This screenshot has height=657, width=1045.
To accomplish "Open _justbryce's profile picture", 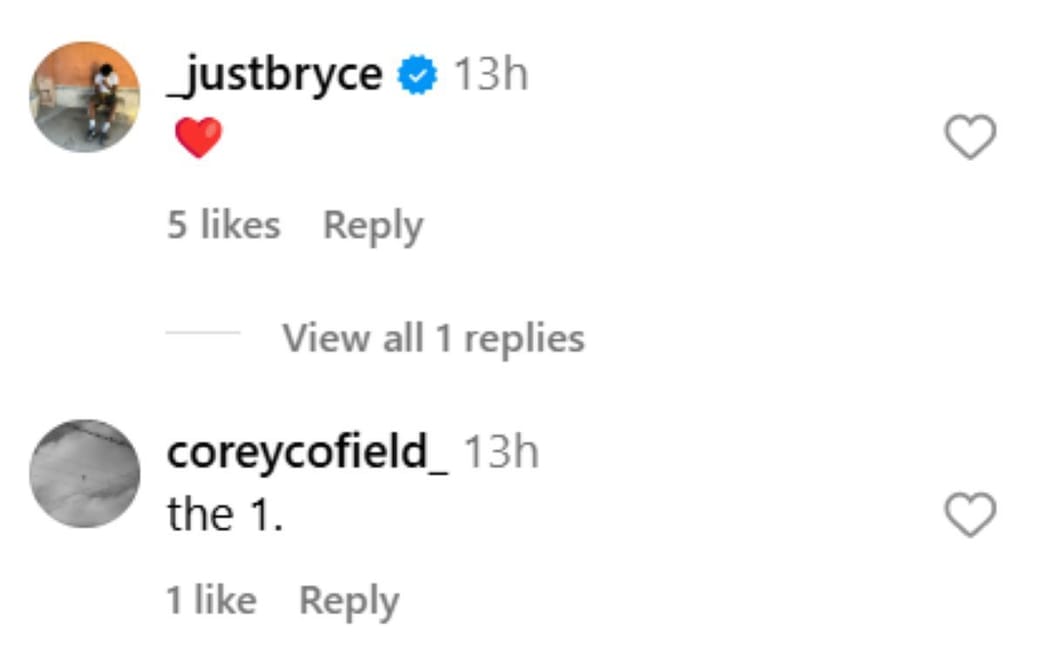I will (x=85, y=97).
